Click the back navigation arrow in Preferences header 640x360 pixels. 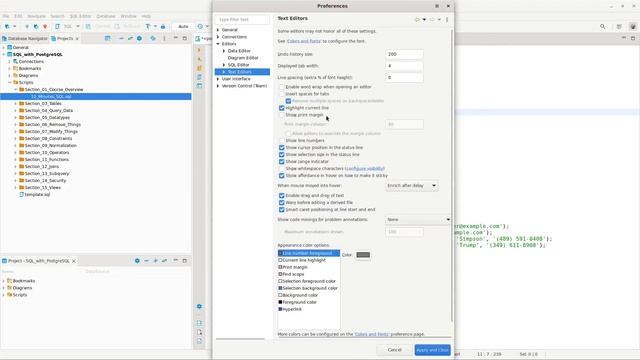point(417,19)
